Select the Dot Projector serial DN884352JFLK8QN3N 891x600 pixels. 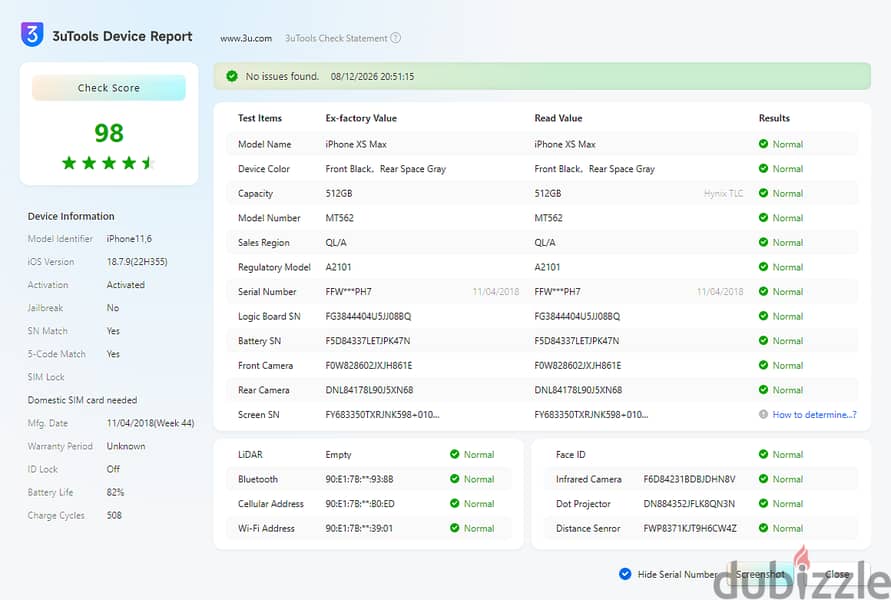pos(689,504)
